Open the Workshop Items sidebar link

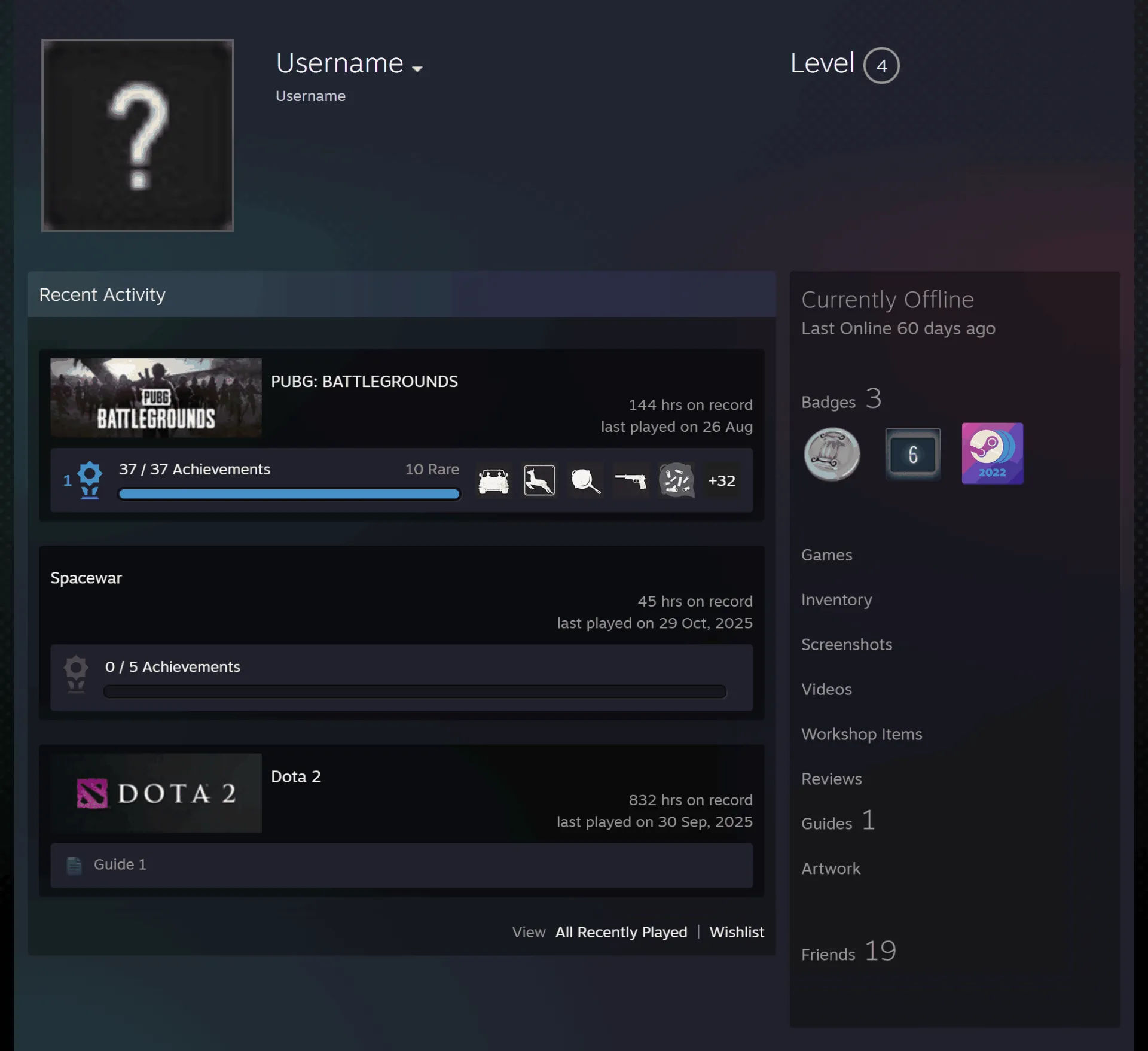pos(862,735)
